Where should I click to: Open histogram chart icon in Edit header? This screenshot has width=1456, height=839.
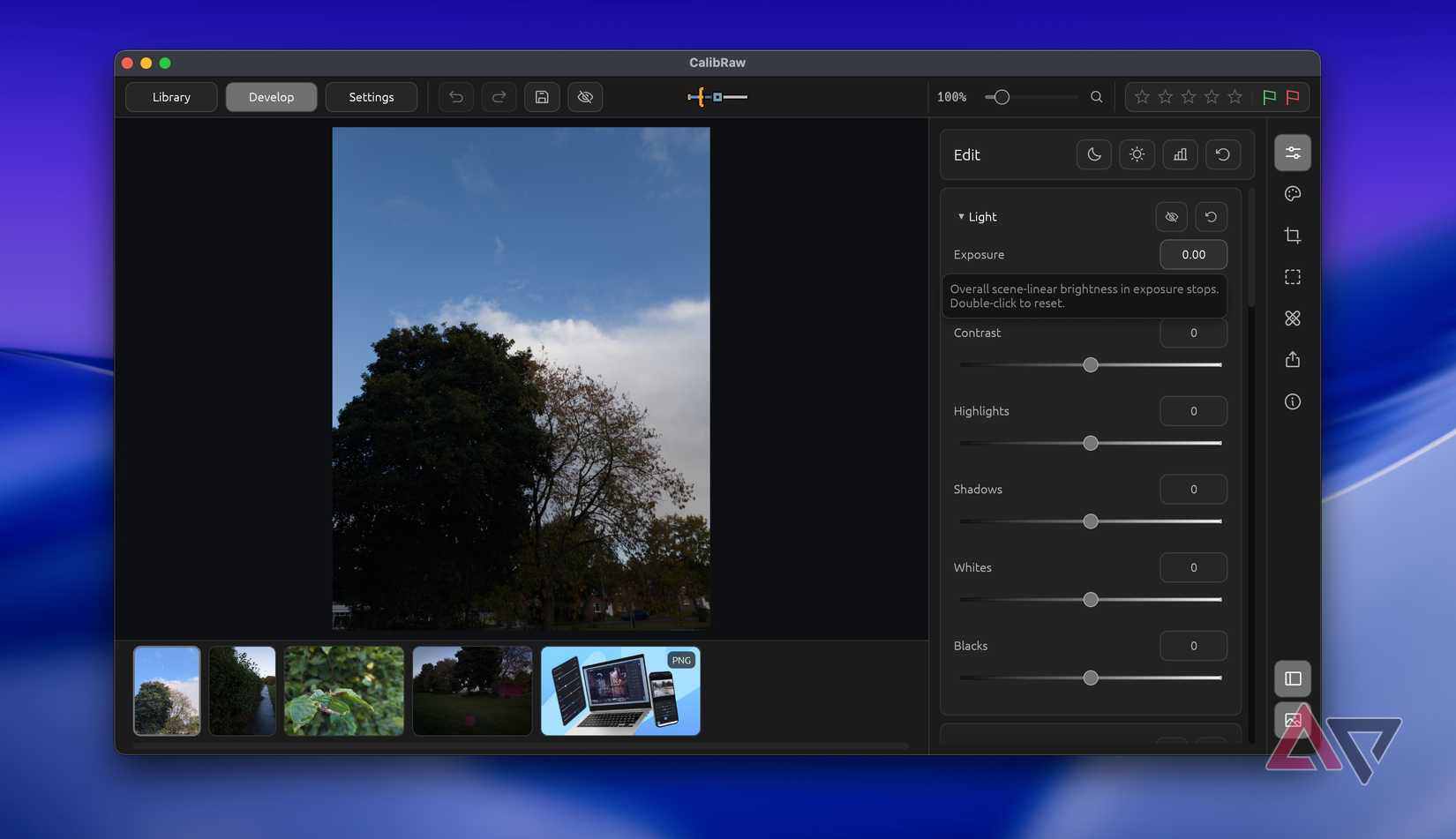click(x=1180, y=154)
